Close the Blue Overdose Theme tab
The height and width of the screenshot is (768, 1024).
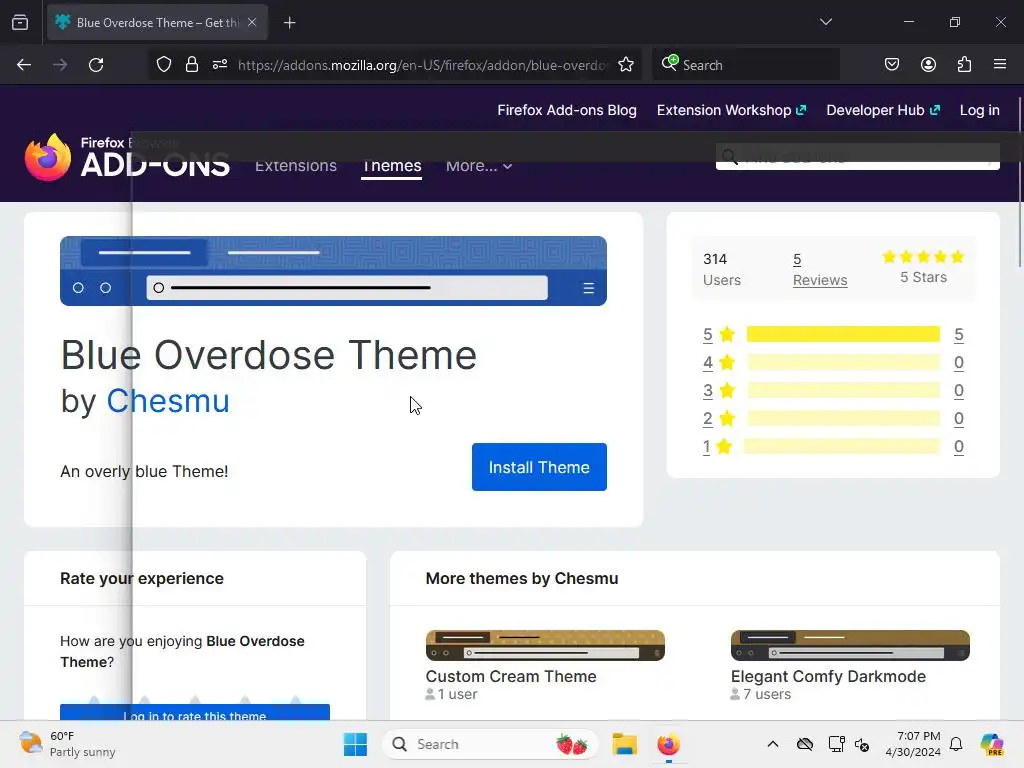click(252, 22)
